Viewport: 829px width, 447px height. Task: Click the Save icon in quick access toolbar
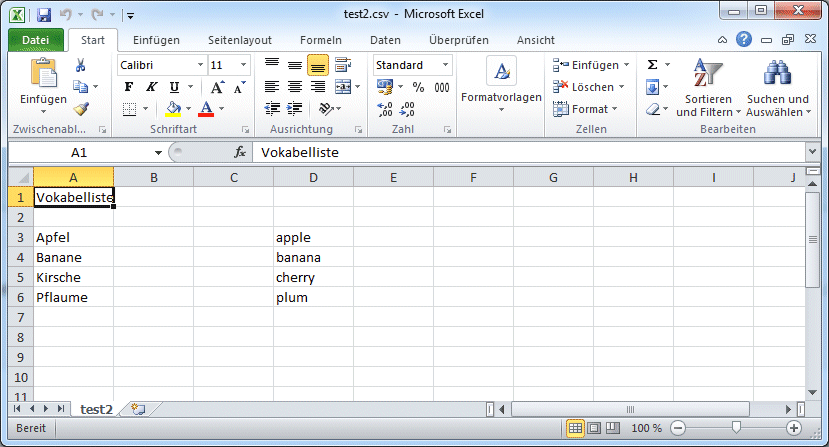tap(44, 14)
